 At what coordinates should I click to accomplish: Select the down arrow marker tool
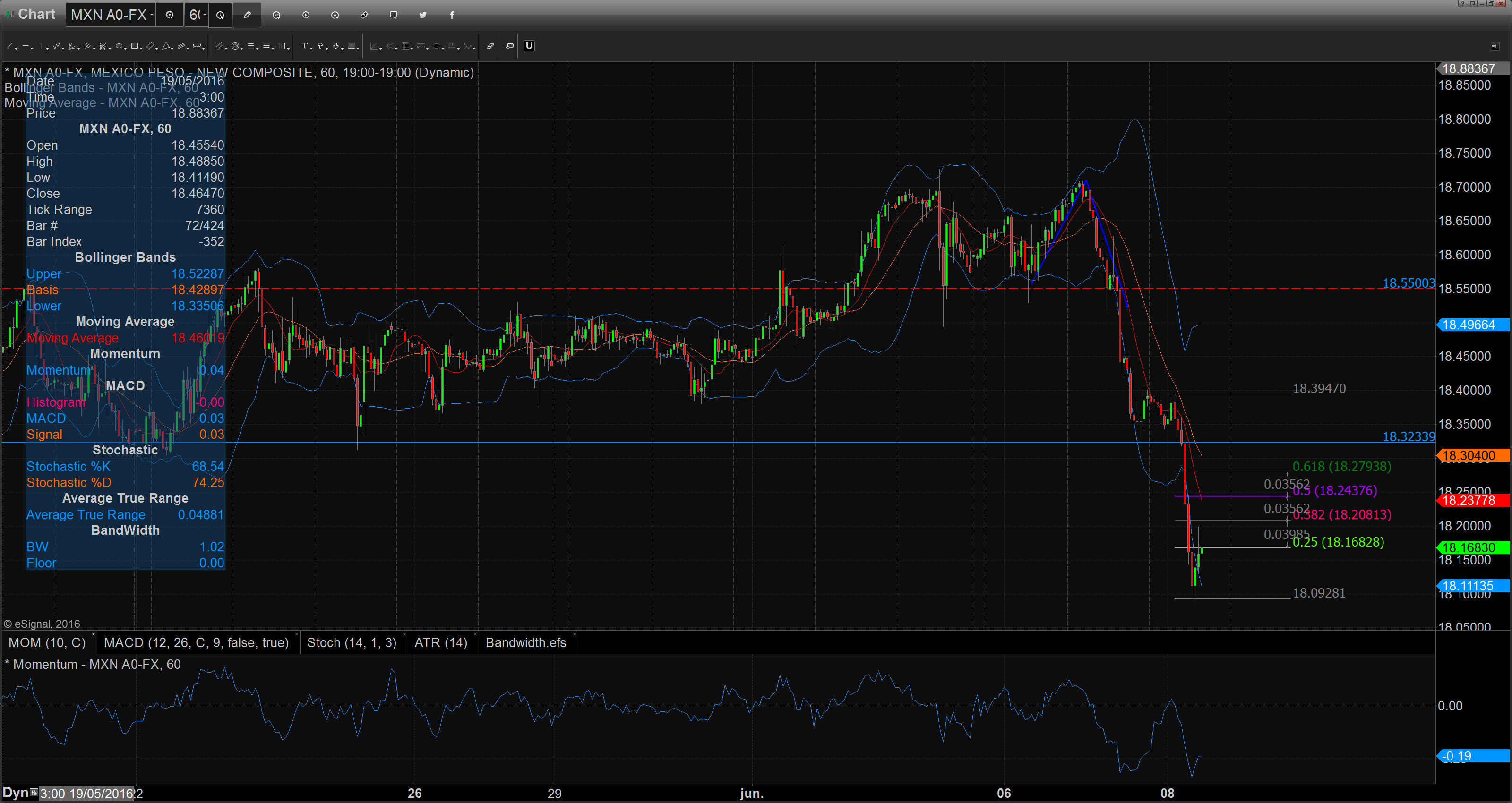pos(337,46)
